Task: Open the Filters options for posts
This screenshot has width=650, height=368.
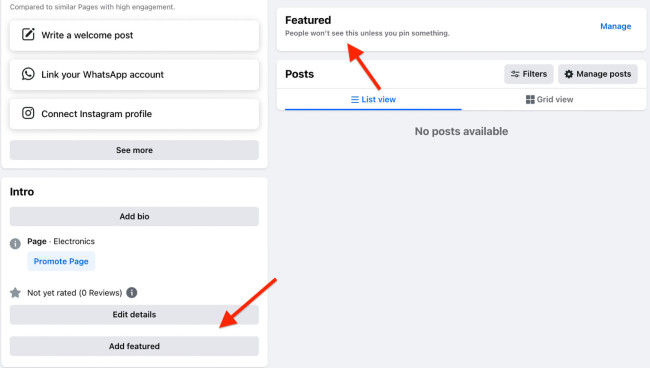Action: pyautogui.click(x=529, y=74)
